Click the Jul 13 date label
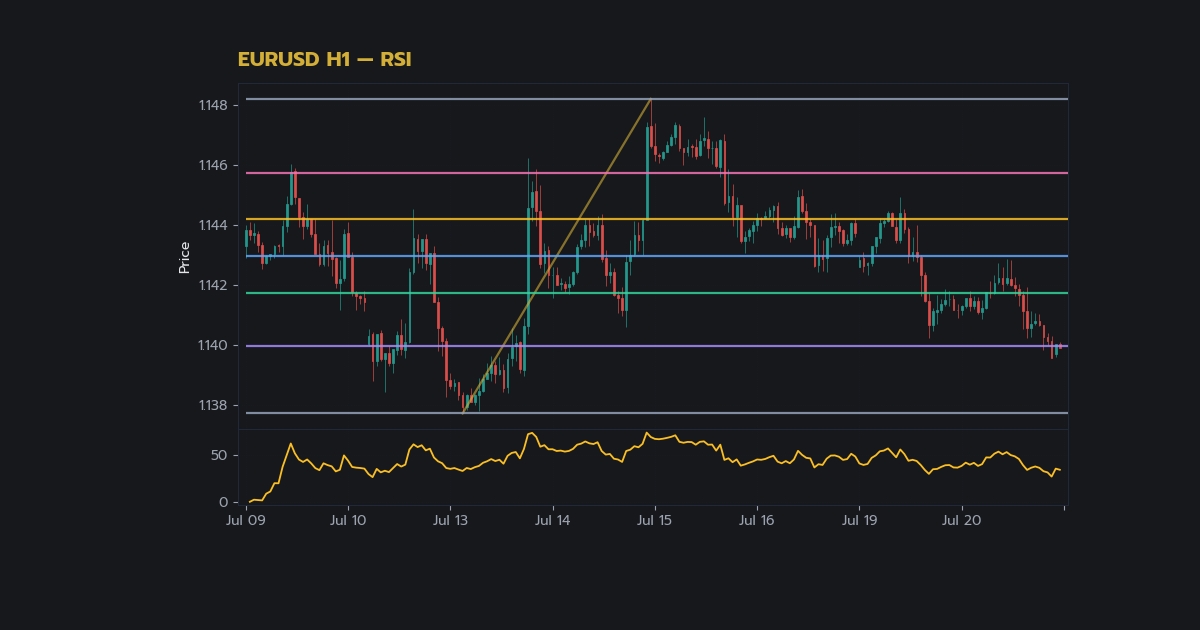1200x630 pixels. tap(451, 520)
